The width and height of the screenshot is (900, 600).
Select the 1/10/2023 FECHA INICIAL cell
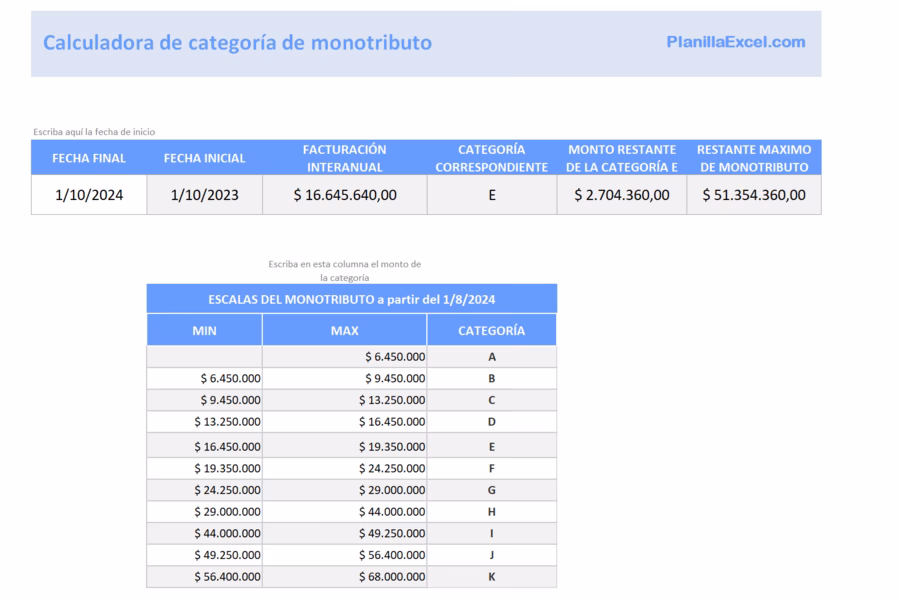click(x=206, y=195)
